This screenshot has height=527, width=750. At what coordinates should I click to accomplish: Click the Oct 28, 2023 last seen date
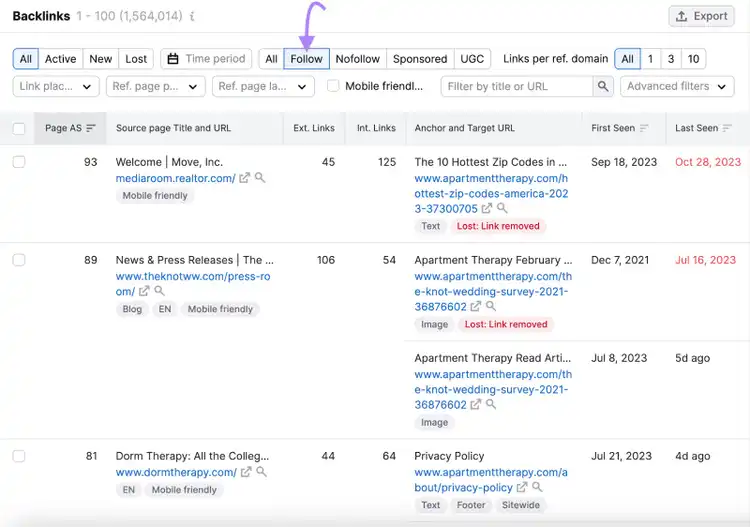click(x=708, y=162)
